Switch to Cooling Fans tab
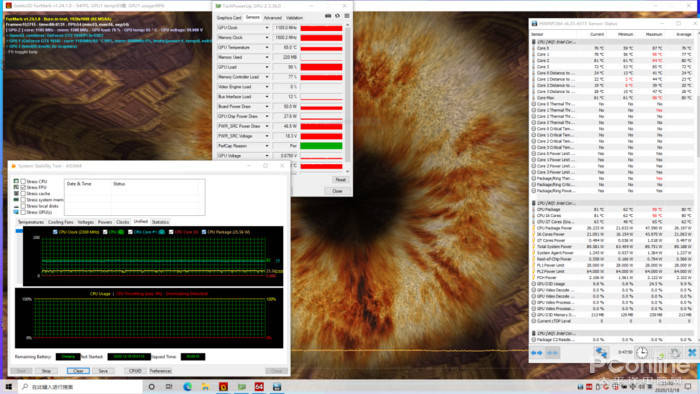 pos(60,222)
